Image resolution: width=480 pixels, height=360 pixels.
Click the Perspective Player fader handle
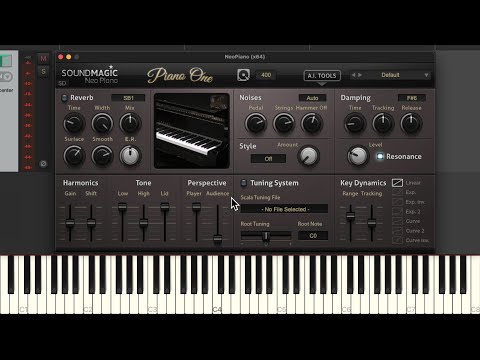[196, 207]
